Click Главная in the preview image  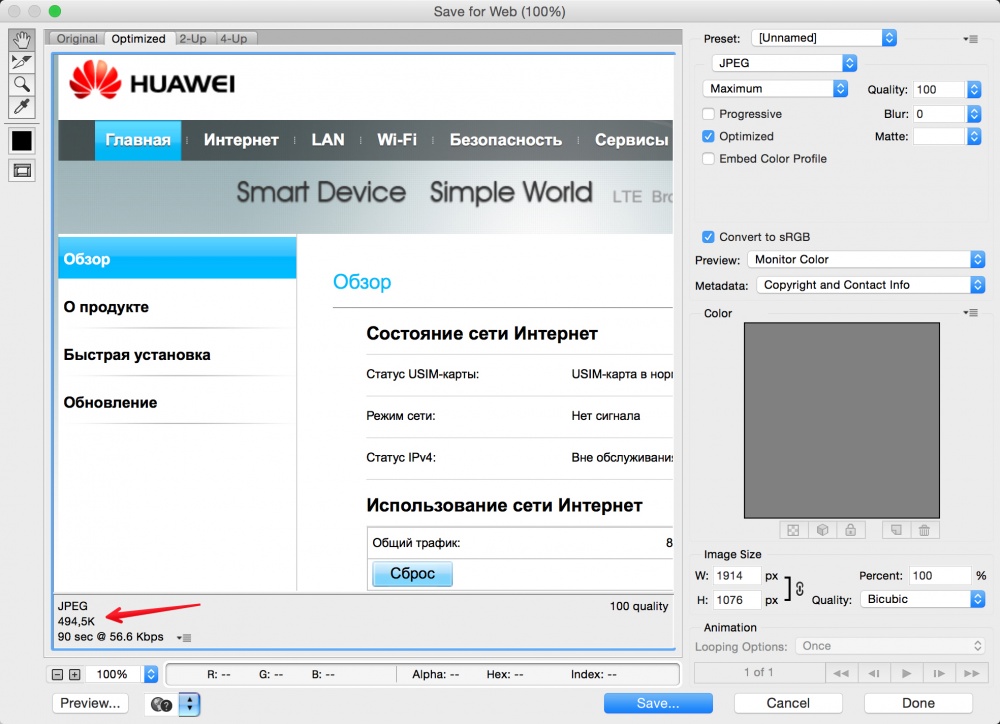138,140
